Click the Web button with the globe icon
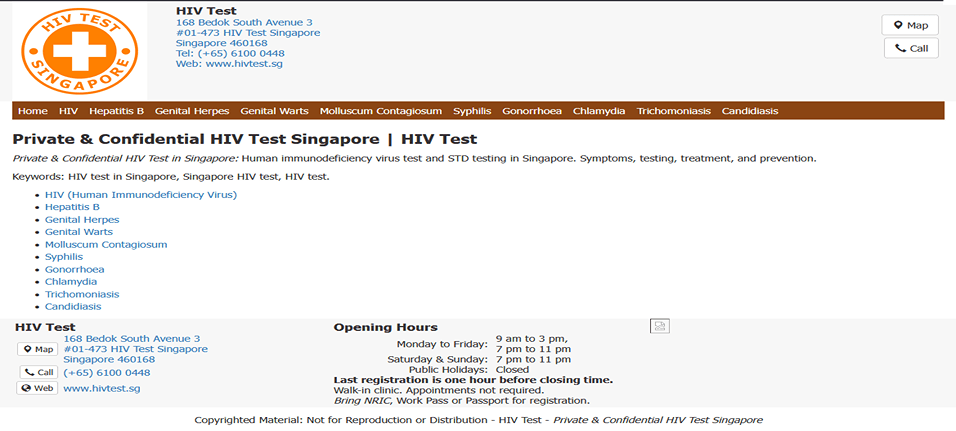Viewport: 956px width, 431px height. point(37,388)
